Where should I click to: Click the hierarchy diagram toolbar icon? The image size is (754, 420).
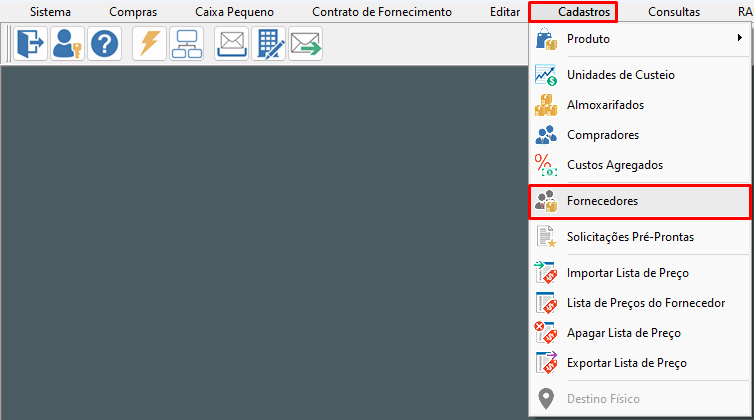tap(187, 44)
